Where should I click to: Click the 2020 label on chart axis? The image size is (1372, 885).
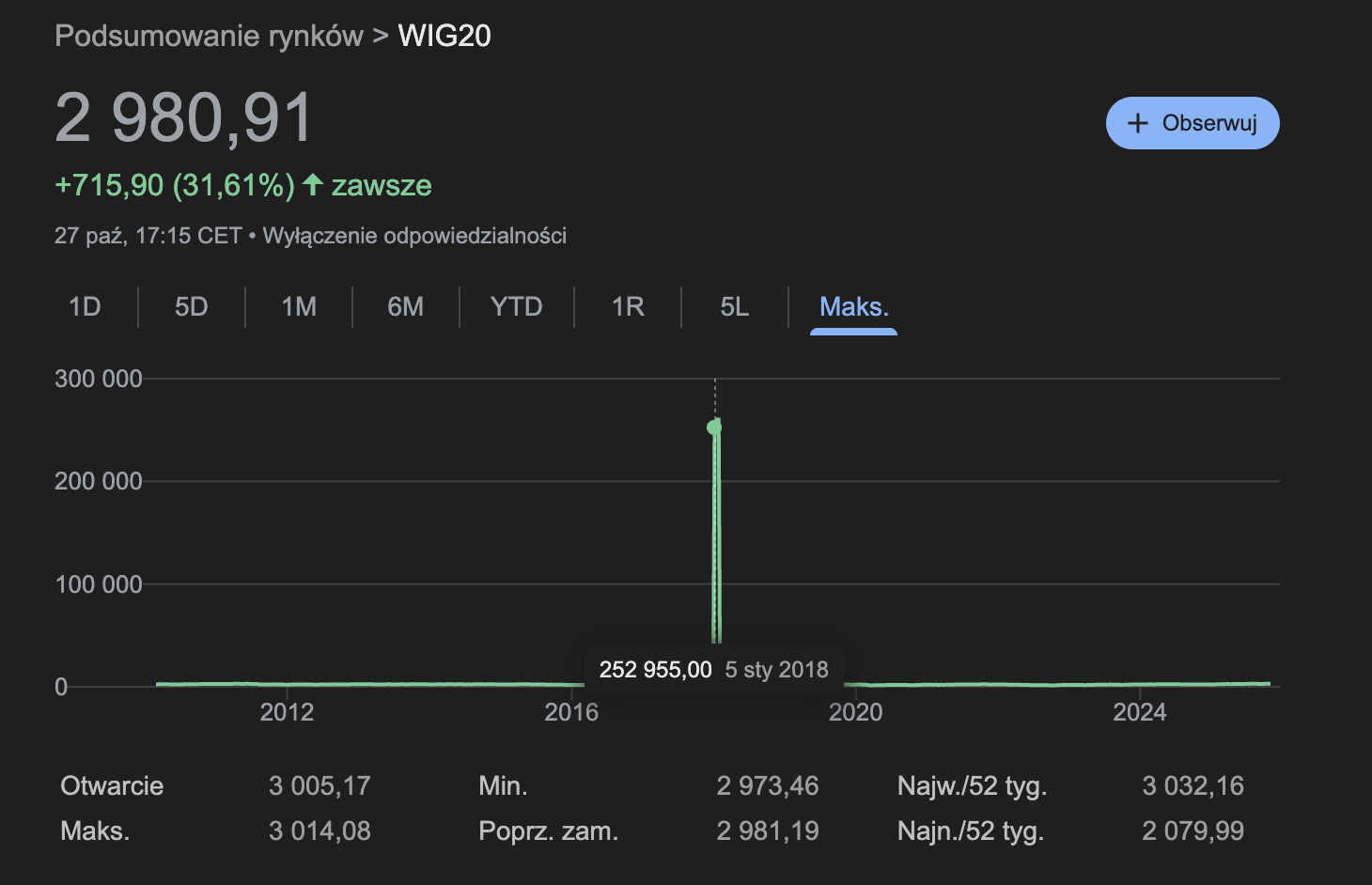pyautogui.click(x=855, y=712)
